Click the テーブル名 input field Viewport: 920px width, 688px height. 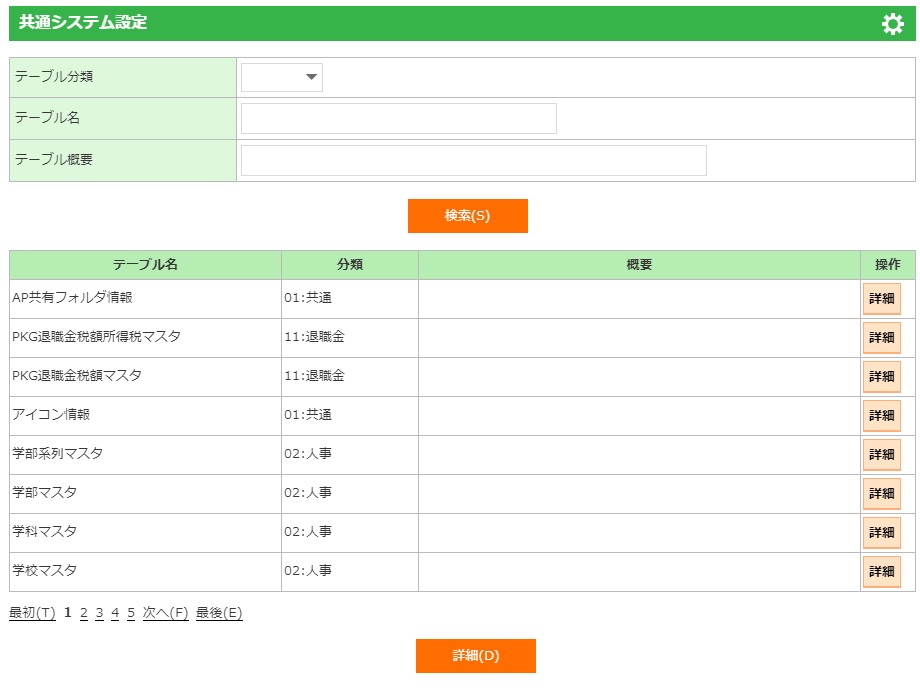coord(398,118)
